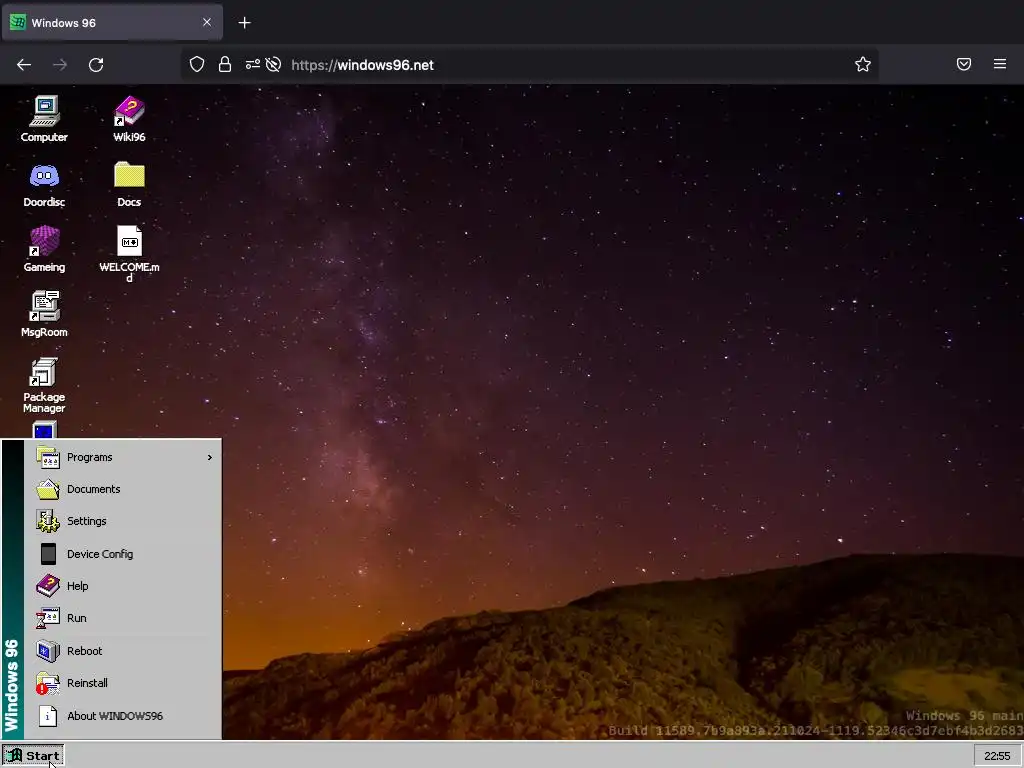Select the Programs menu entry
The image size is (1024, 768).
coord(123,457)
